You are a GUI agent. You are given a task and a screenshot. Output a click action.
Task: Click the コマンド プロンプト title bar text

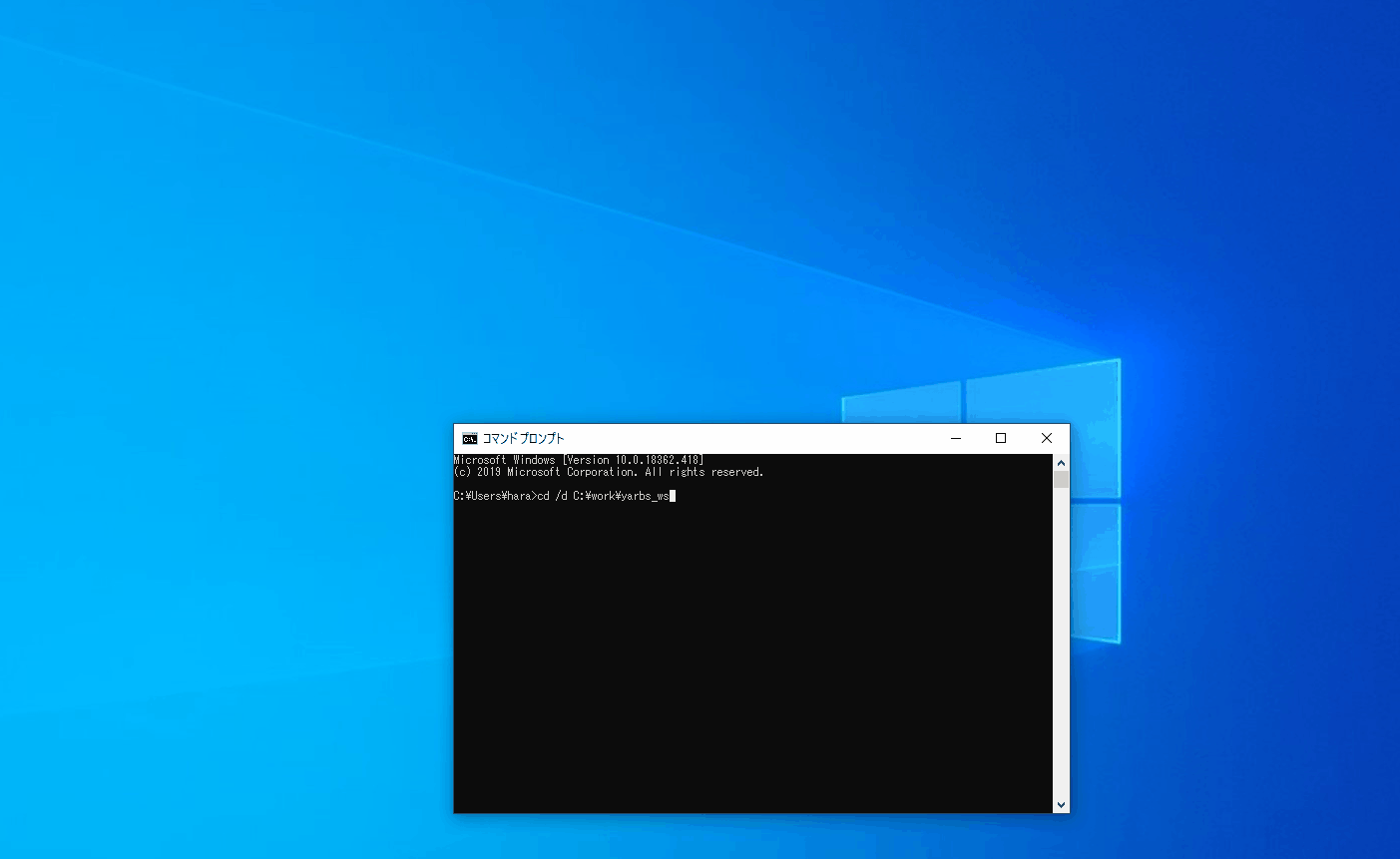(524, 439)
